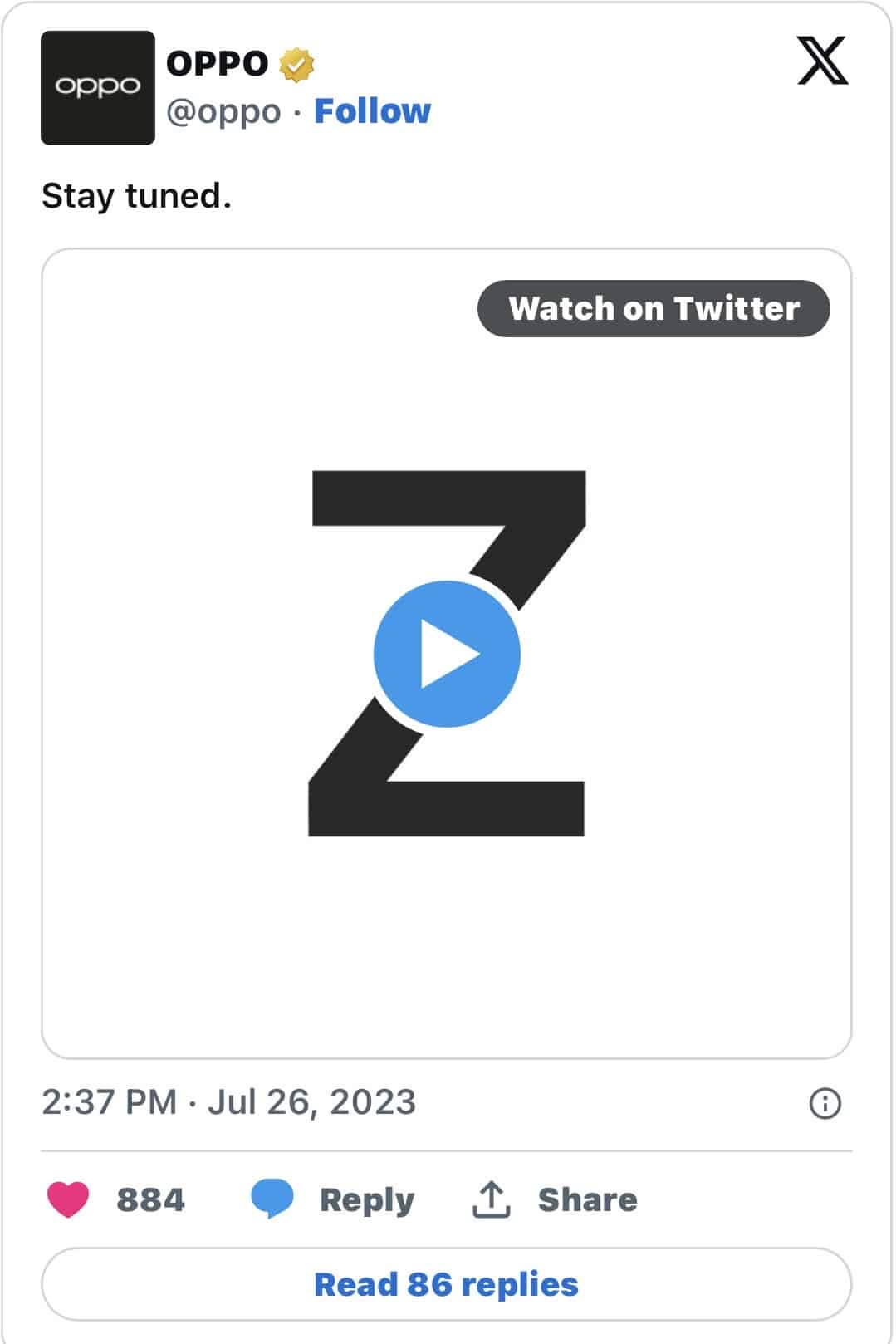Screen dimensions: 896x1344
Task: Follow the OPPO account
Action: coord(373,111)
